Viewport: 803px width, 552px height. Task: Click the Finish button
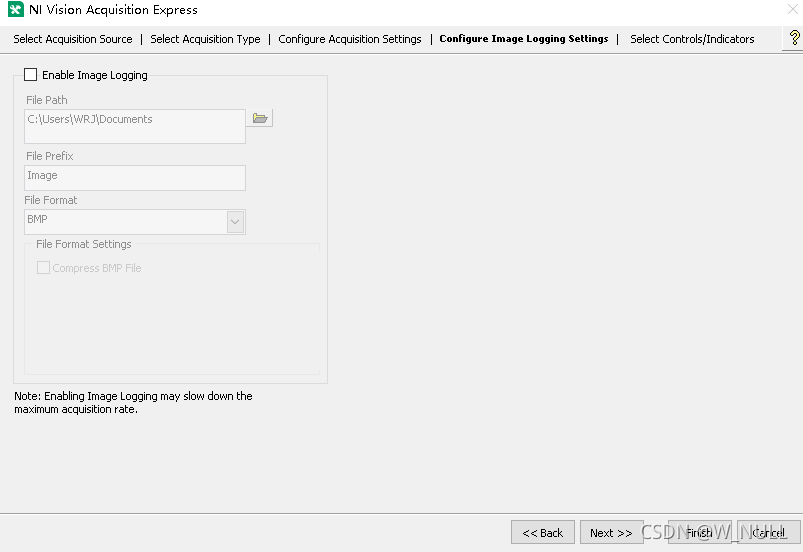point(700,533)
